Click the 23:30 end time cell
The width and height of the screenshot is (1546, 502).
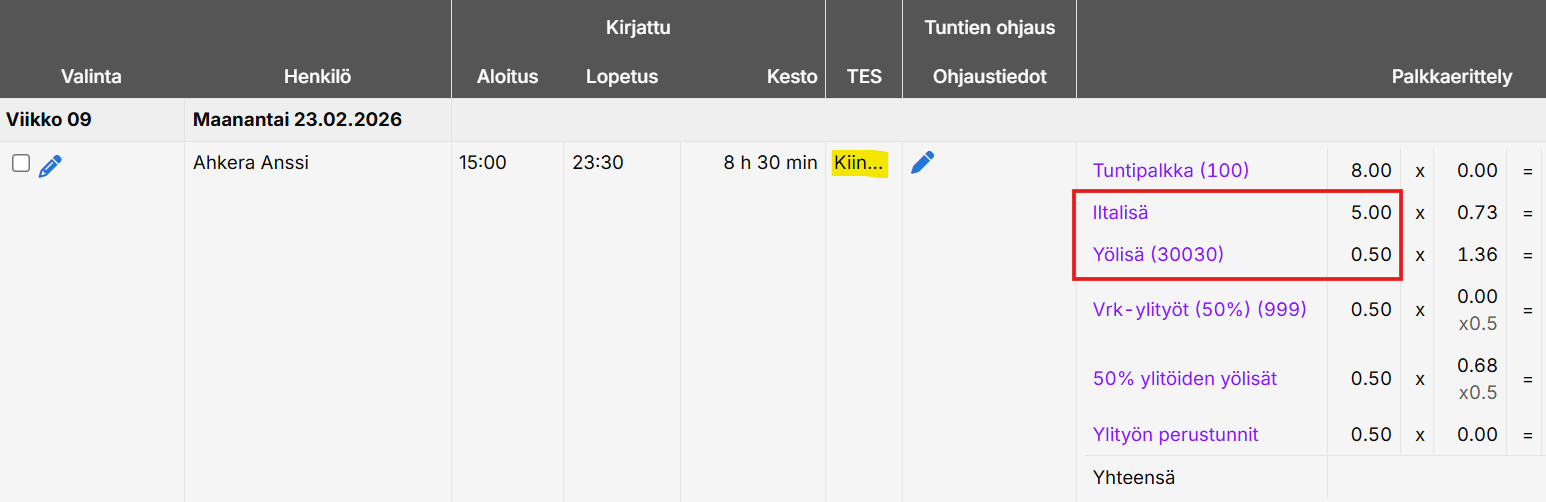(x=598, y=163)
